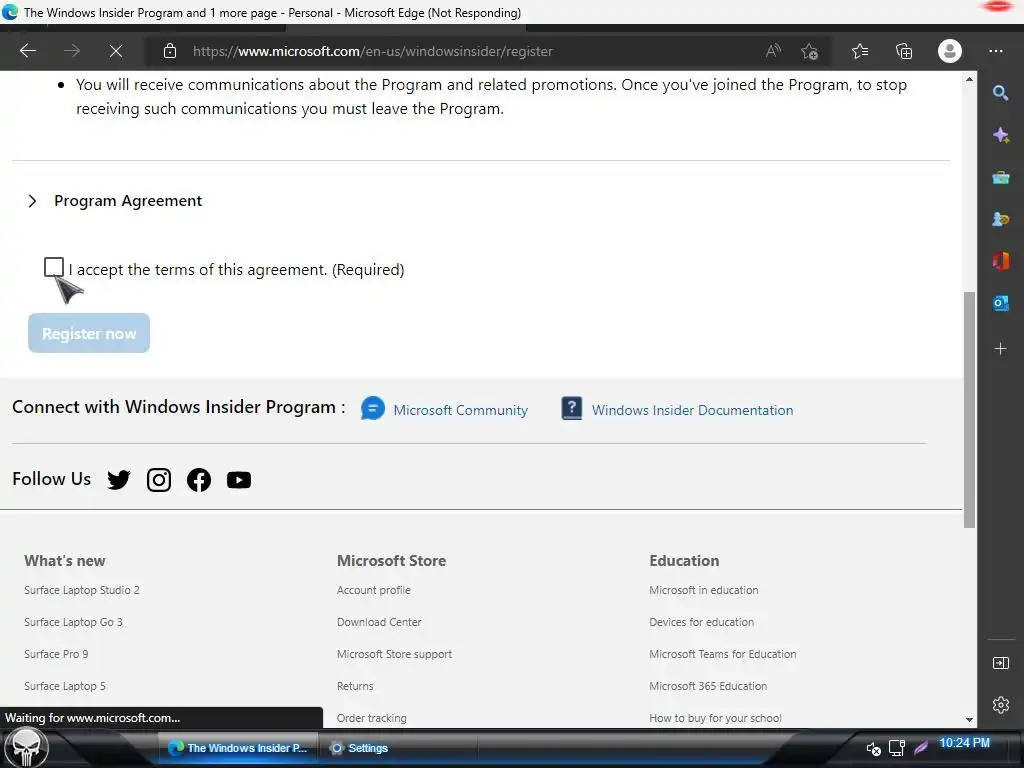Switch to The Windows Insider P... taskbar button
This screenshot has height=768, width=1024.
tap(238, 748)
